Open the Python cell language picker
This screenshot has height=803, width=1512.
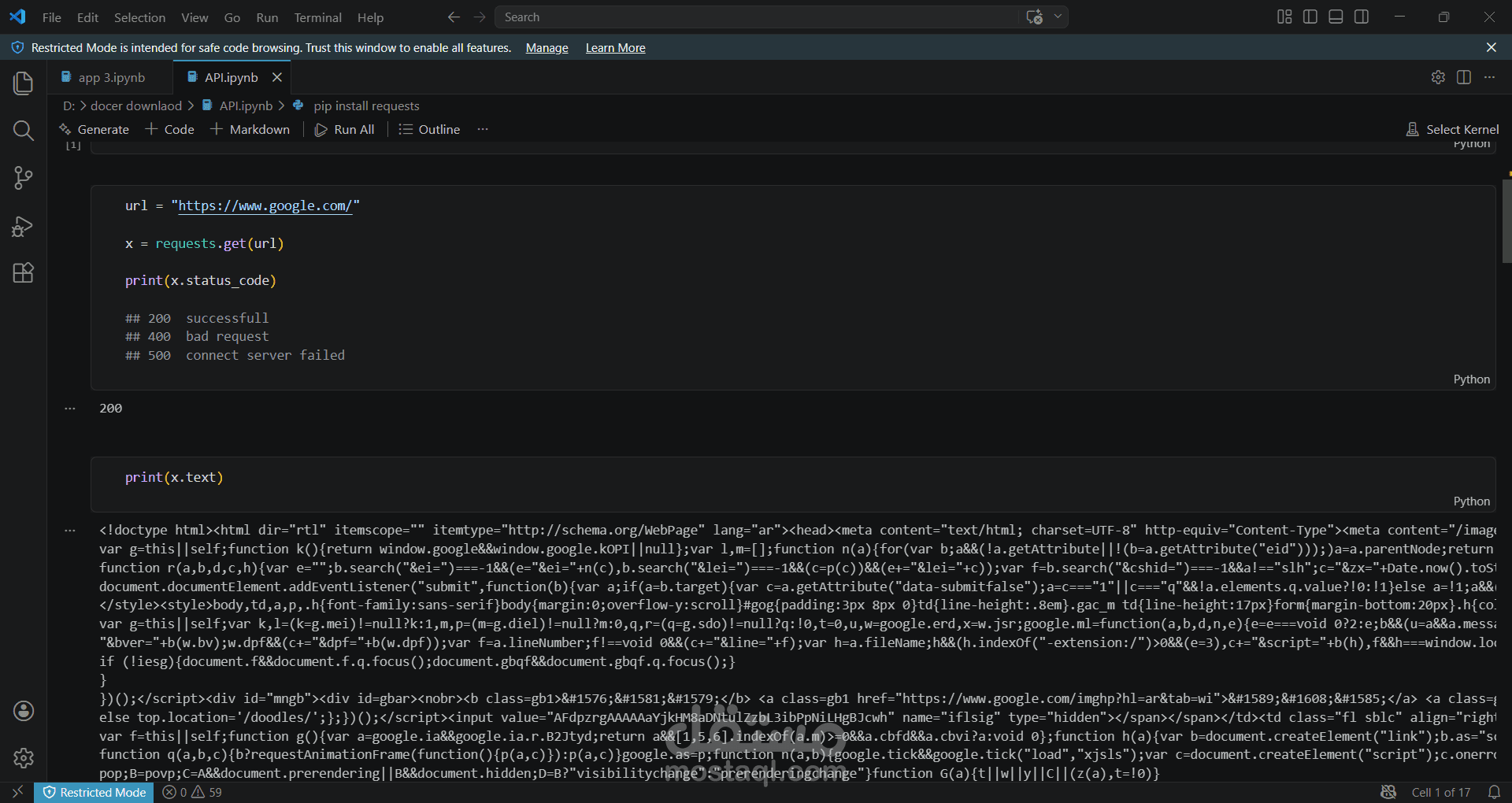(x=1471, y=379)
